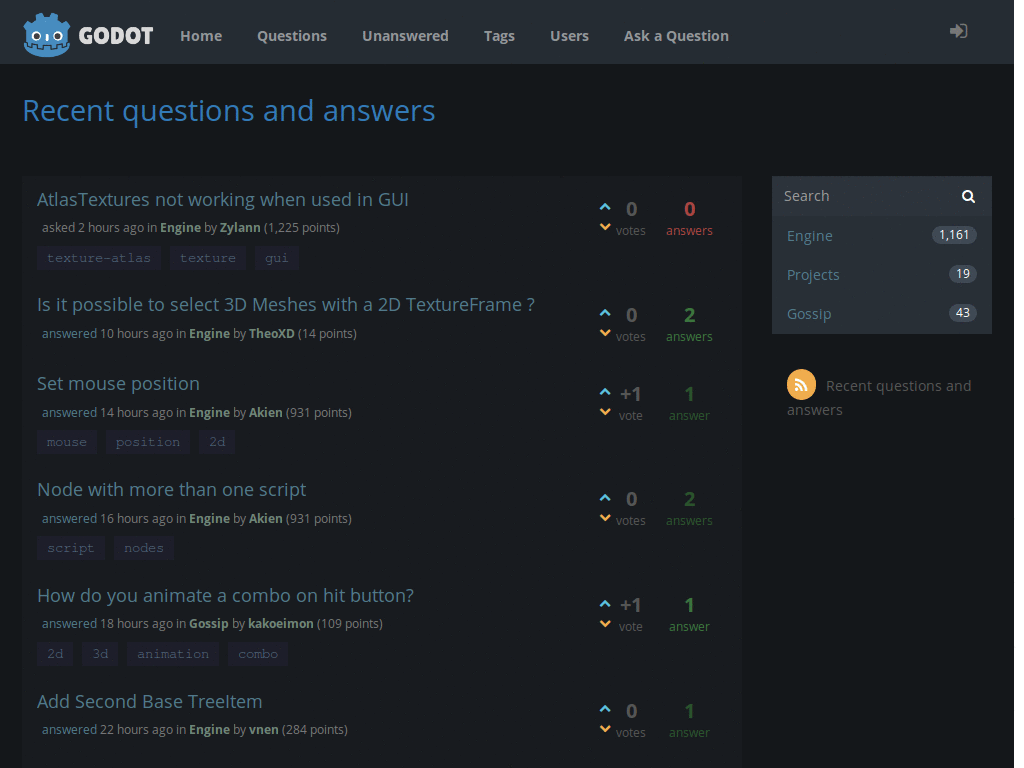Upvote Node with more than one script

(x=605, y=498)
